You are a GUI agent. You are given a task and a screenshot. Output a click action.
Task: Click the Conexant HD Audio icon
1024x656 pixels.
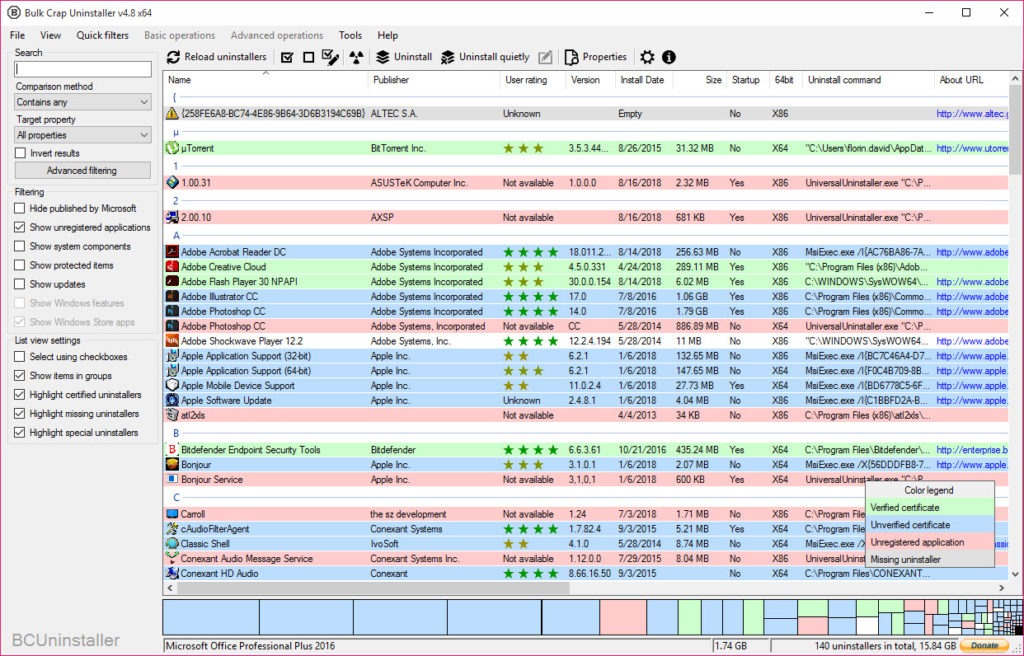point(172,574)
